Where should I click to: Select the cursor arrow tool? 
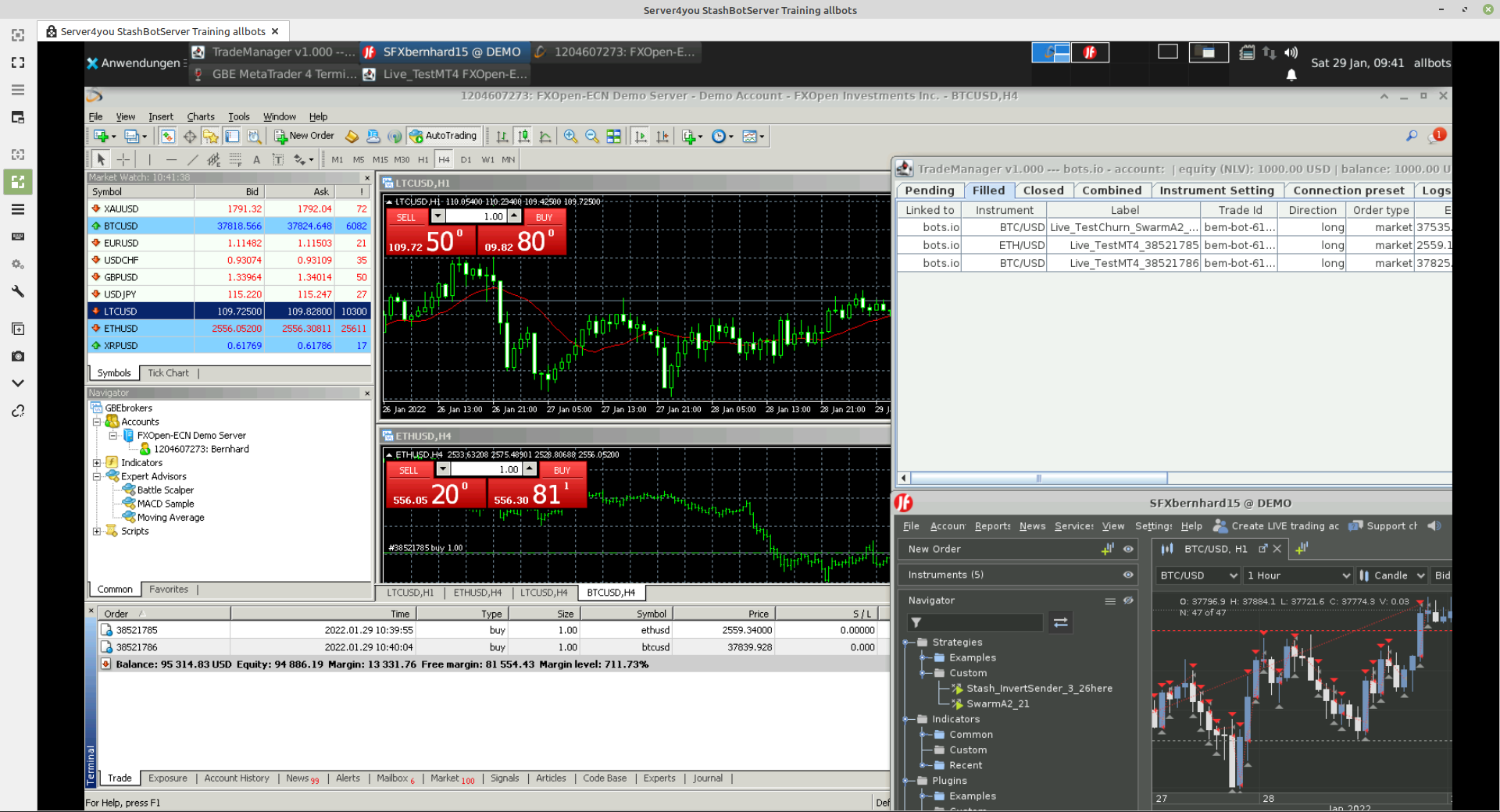pyautogui.click(x=101, y=159)
